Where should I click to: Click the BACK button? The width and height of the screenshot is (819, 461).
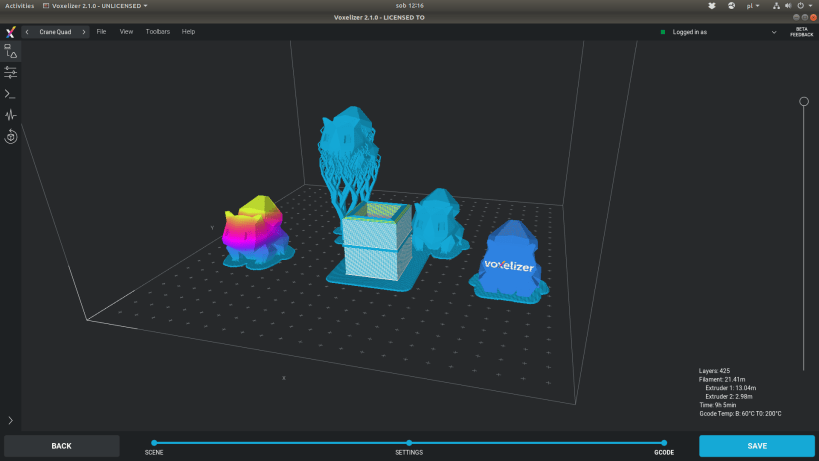[x=62, y=446]
